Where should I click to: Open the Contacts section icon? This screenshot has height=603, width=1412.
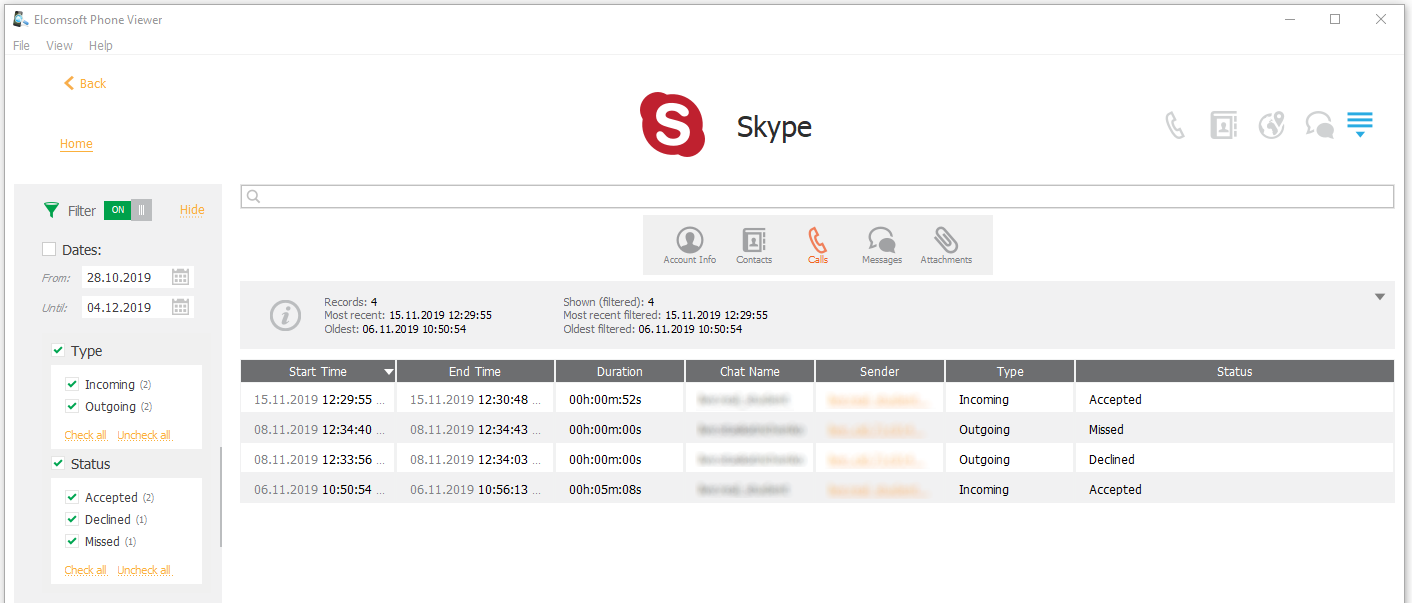tap(753, 244)
